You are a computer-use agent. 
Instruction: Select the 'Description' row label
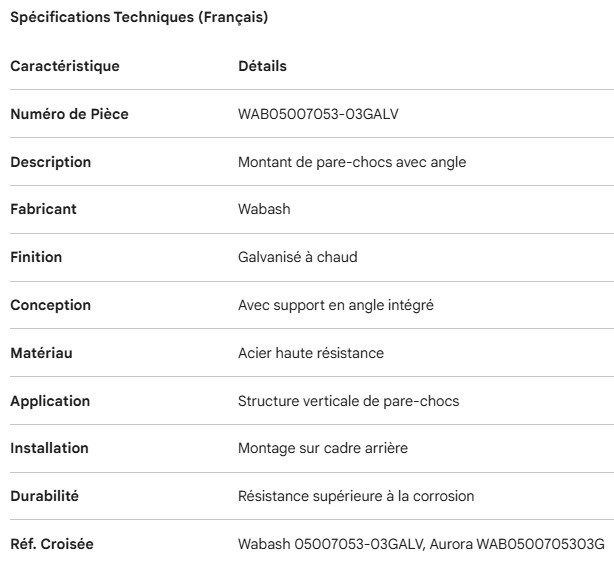(x=50, y=162)
